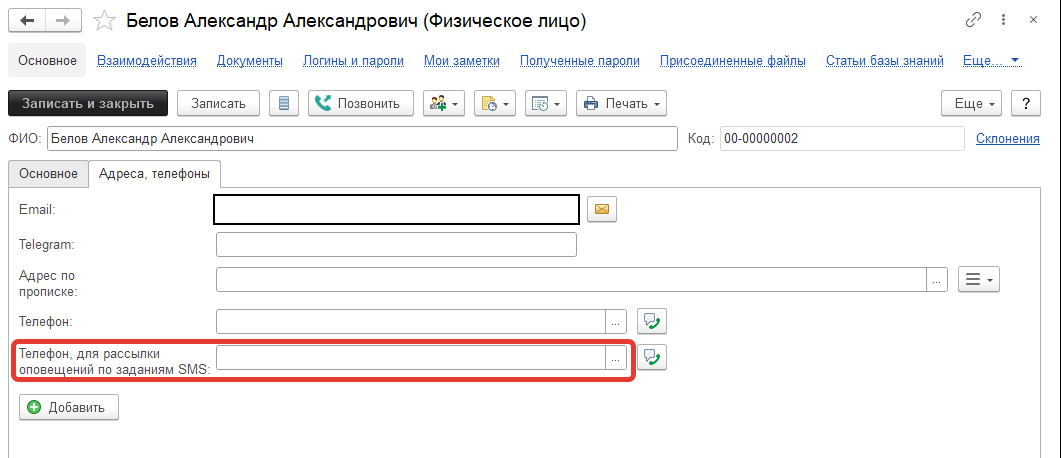
Task: Click the envelope icon next to Email
Action: pyautogui.click(x=602, y=209)
